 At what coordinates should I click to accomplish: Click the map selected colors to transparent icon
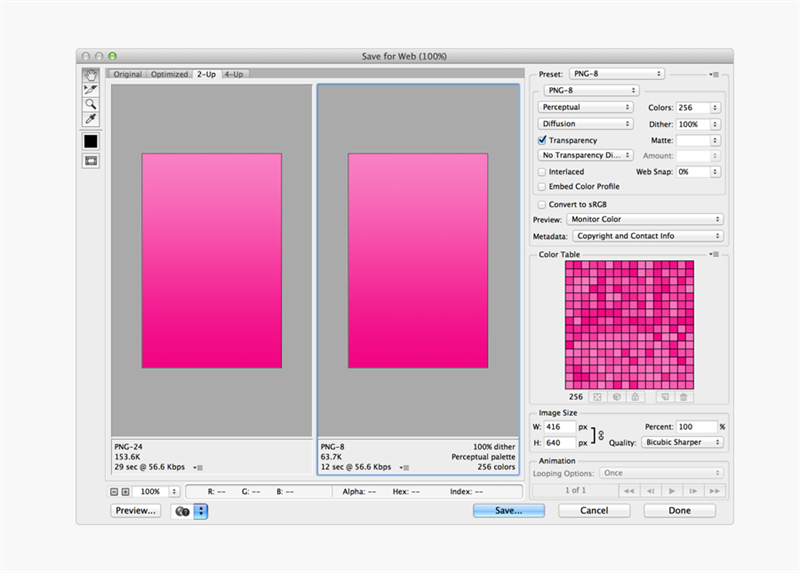(x=597, y=396)
